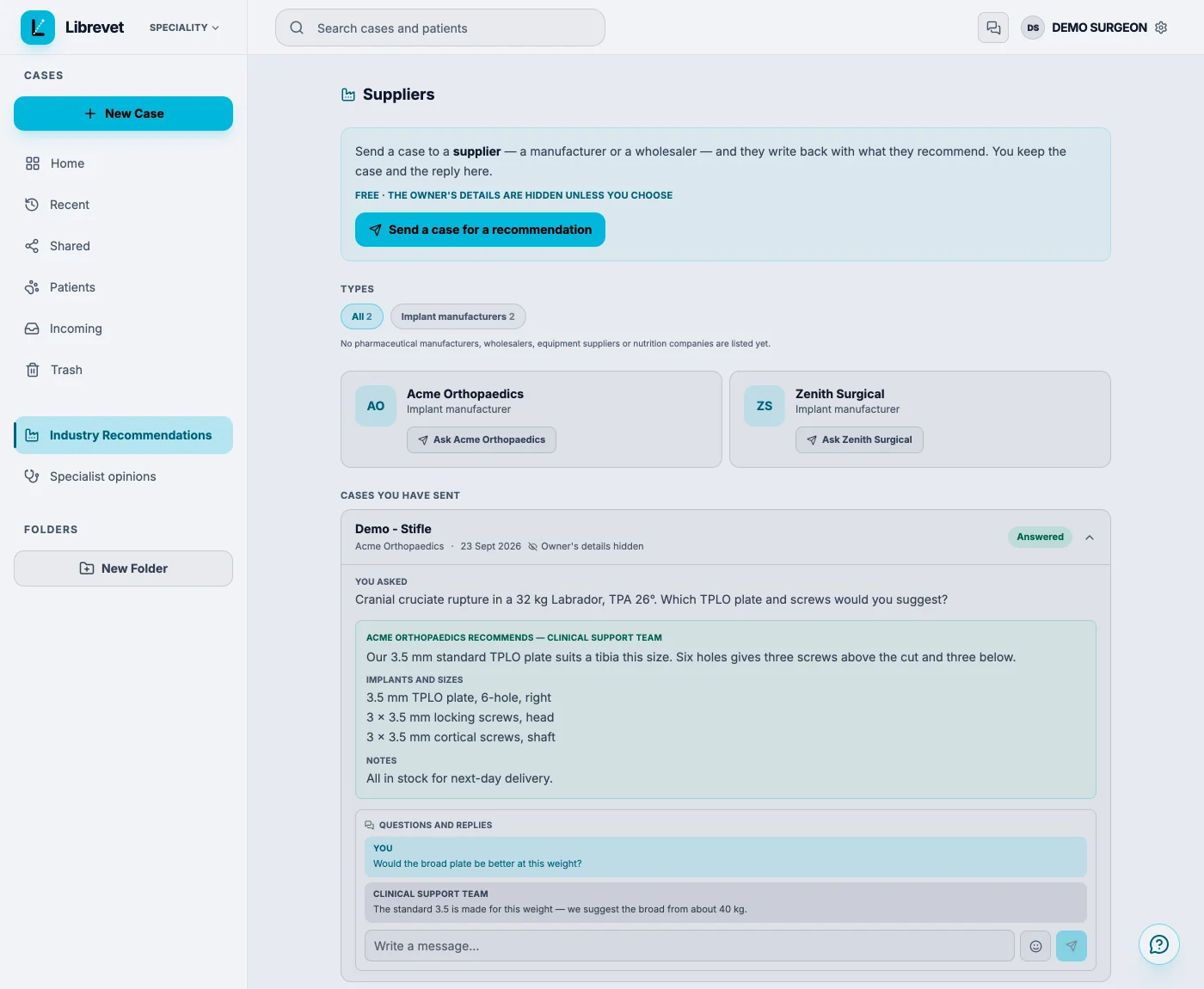Collapse the Demo - Stifle case chevron
This screenshot has height=989, width=1204.
coord(1090,537)
